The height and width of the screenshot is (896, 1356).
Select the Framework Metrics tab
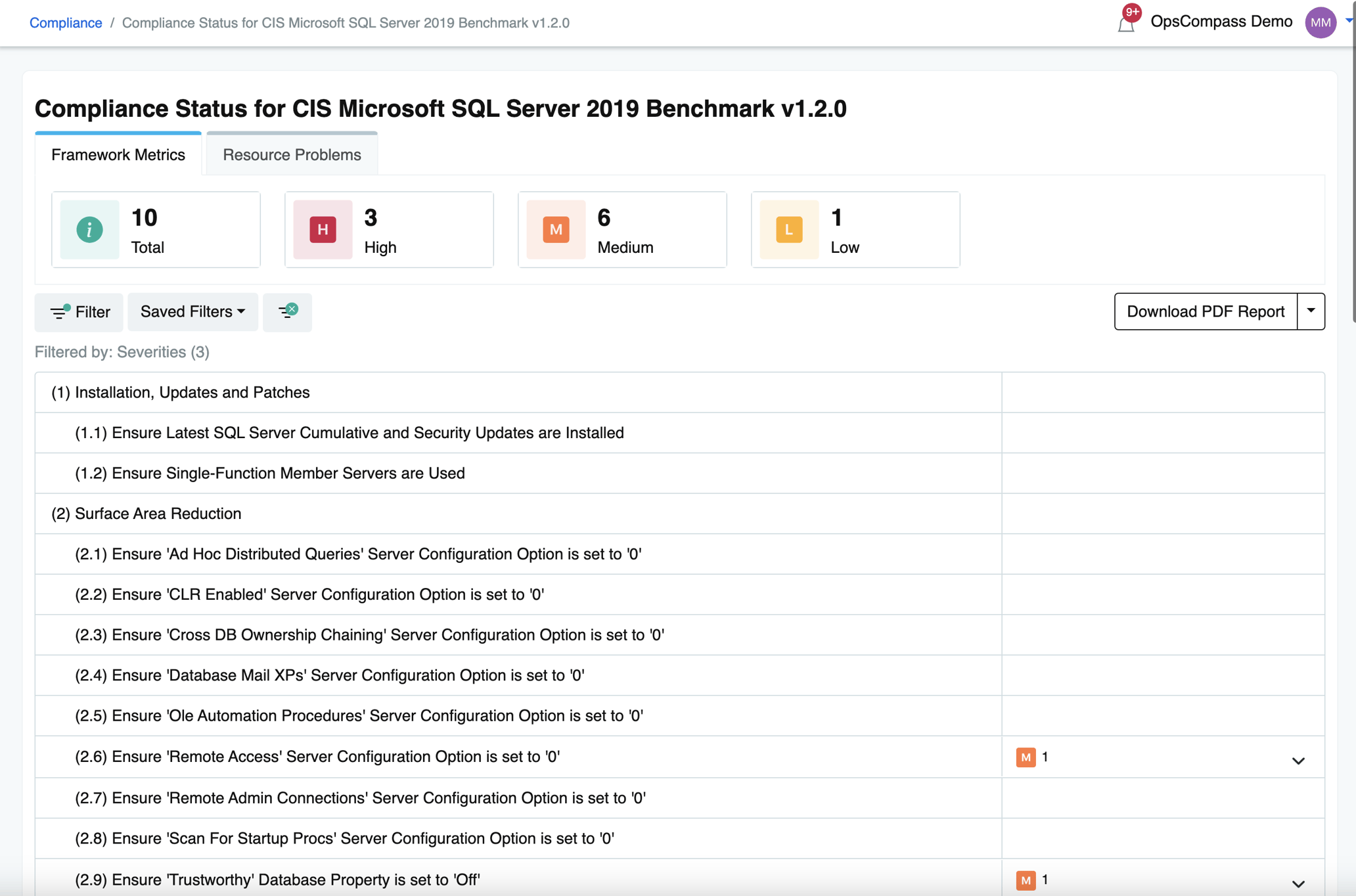coord(118,155)
